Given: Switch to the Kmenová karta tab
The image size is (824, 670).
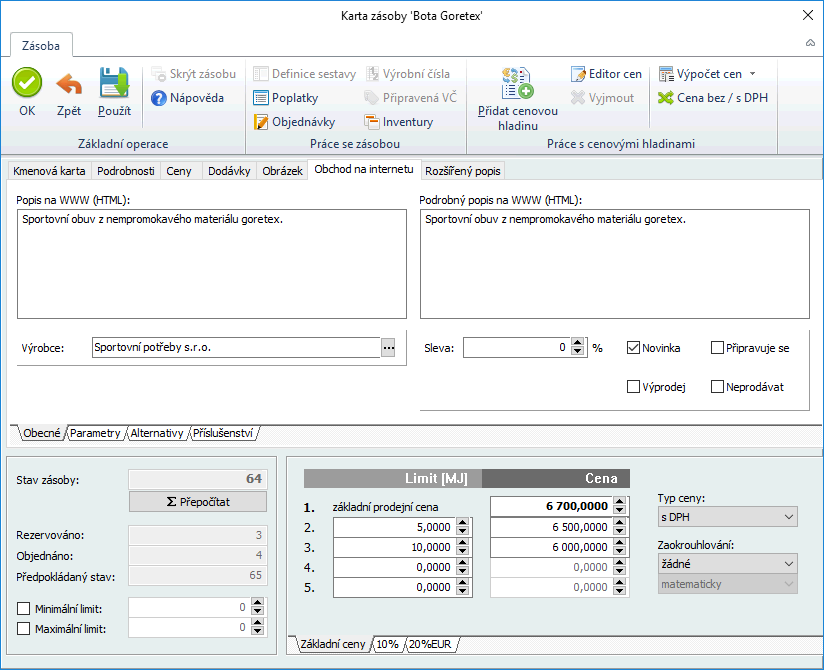Looking at the screenshot, I should (x=49, y=171).
